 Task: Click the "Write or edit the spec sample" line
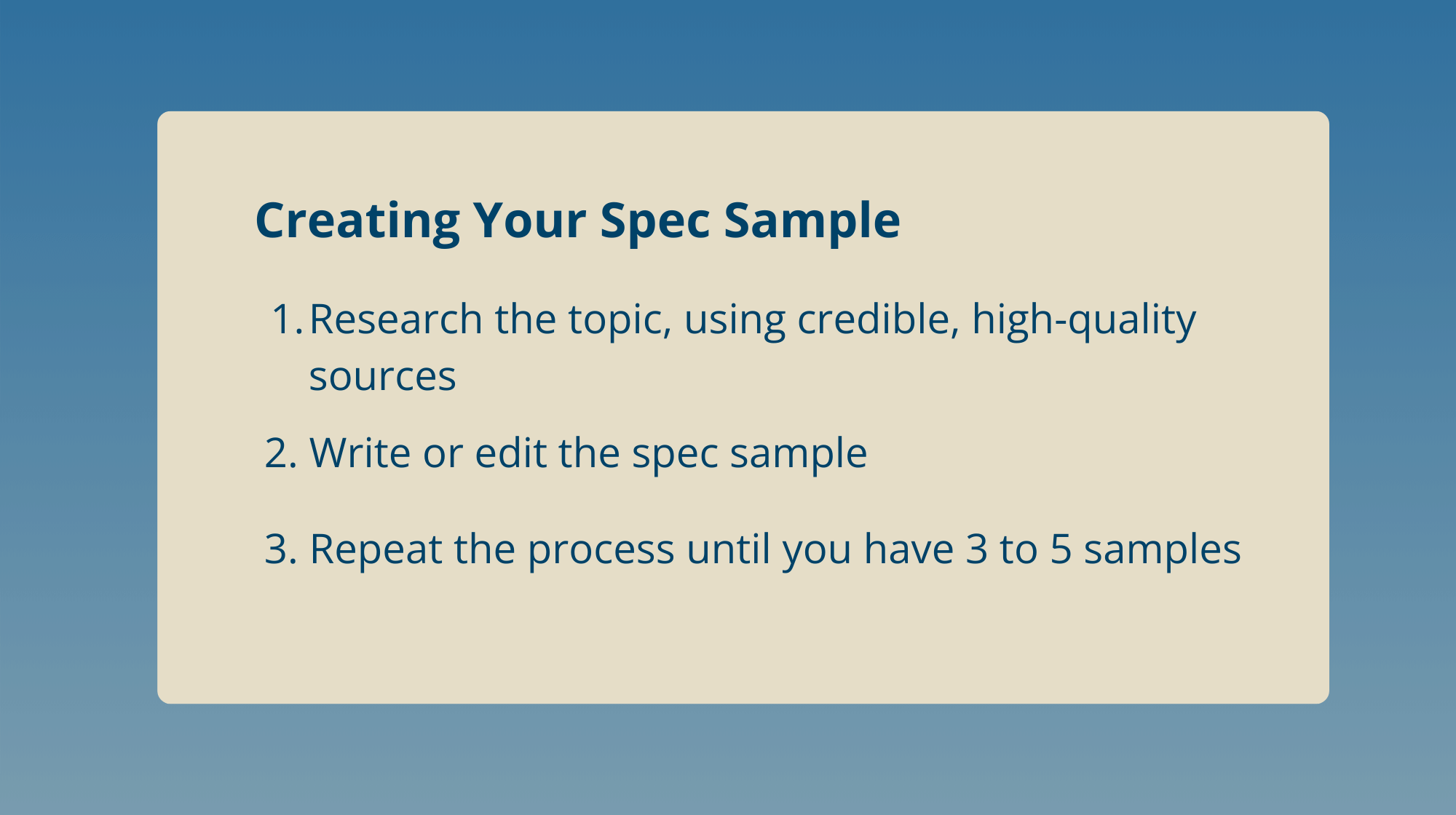(588, 453)
